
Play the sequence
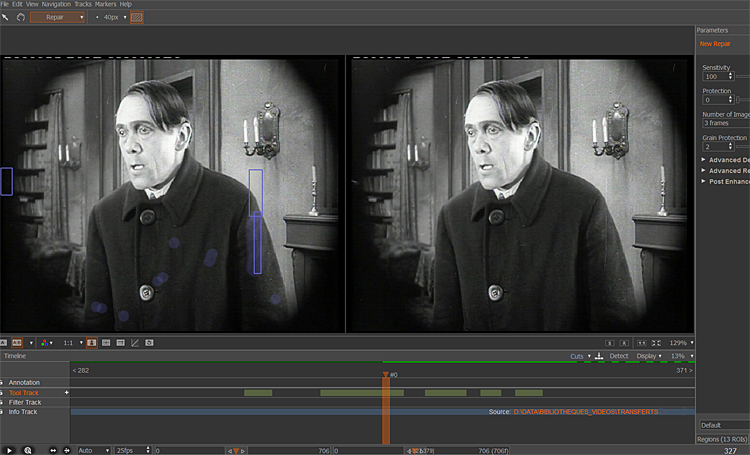(9, 450)
